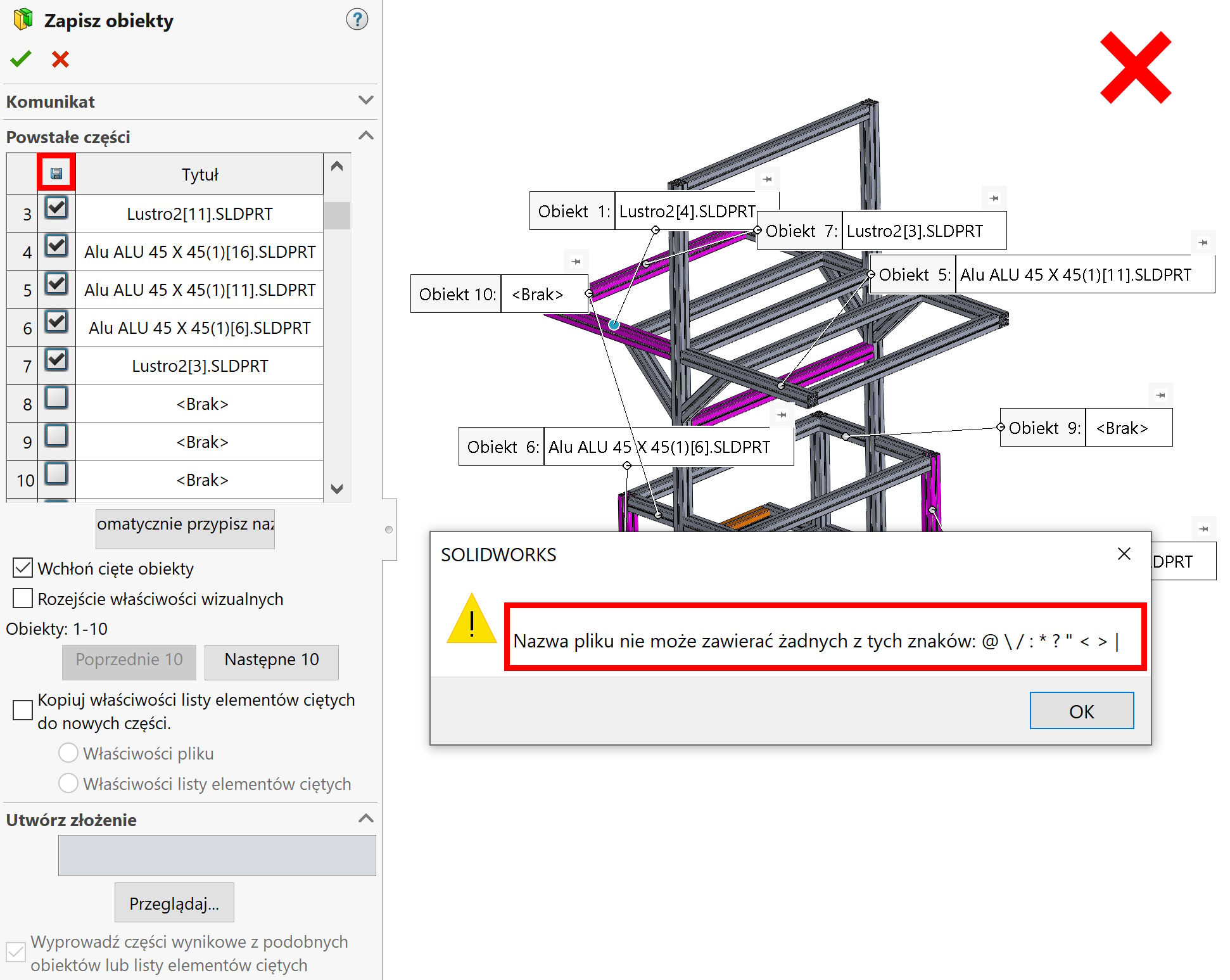Select Właściwości pliku radio button
This screenshot has height=980, width=1230.
click(68, 753)
